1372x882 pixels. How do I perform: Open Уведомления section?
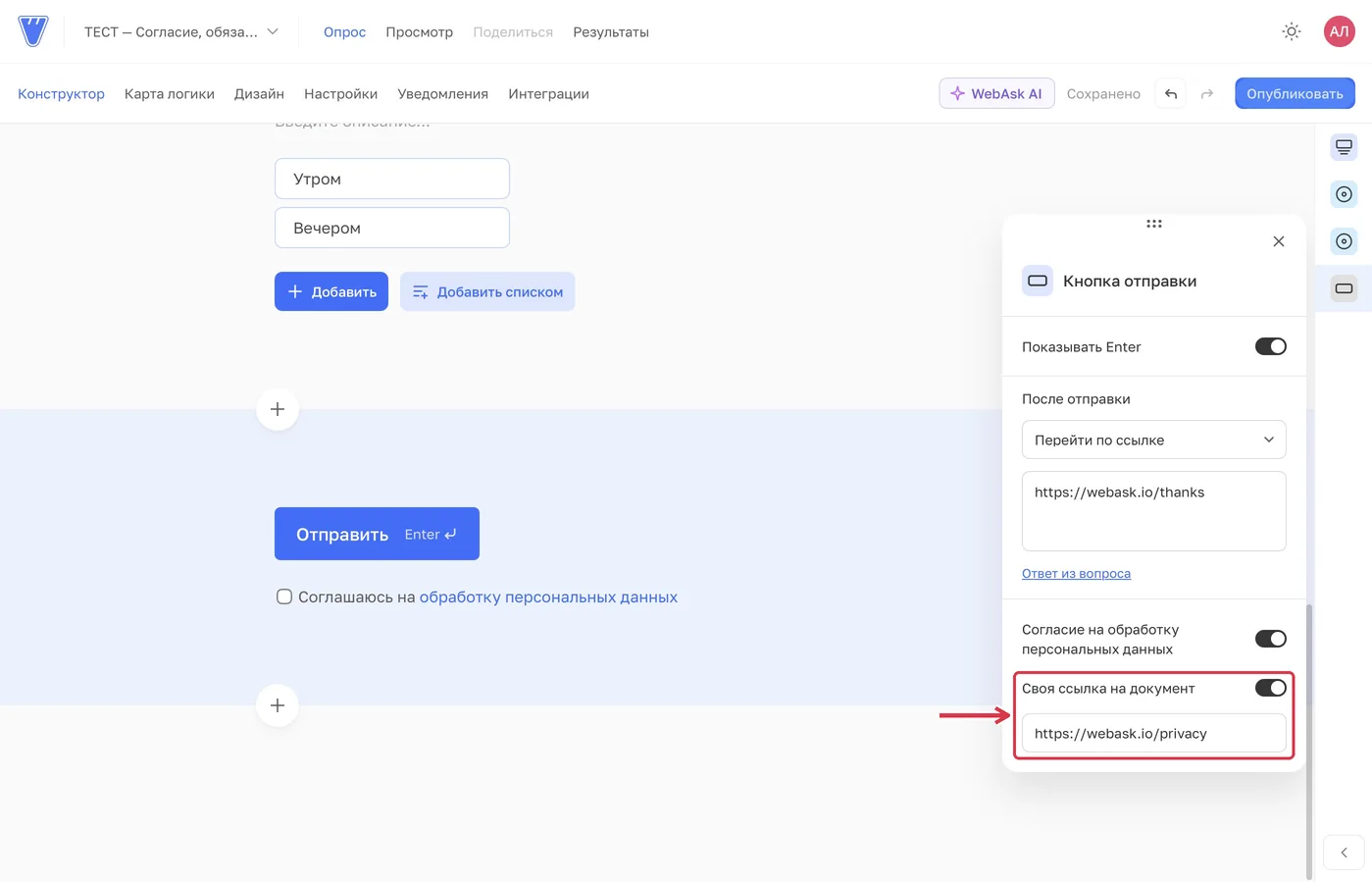(x=442, y=94)
